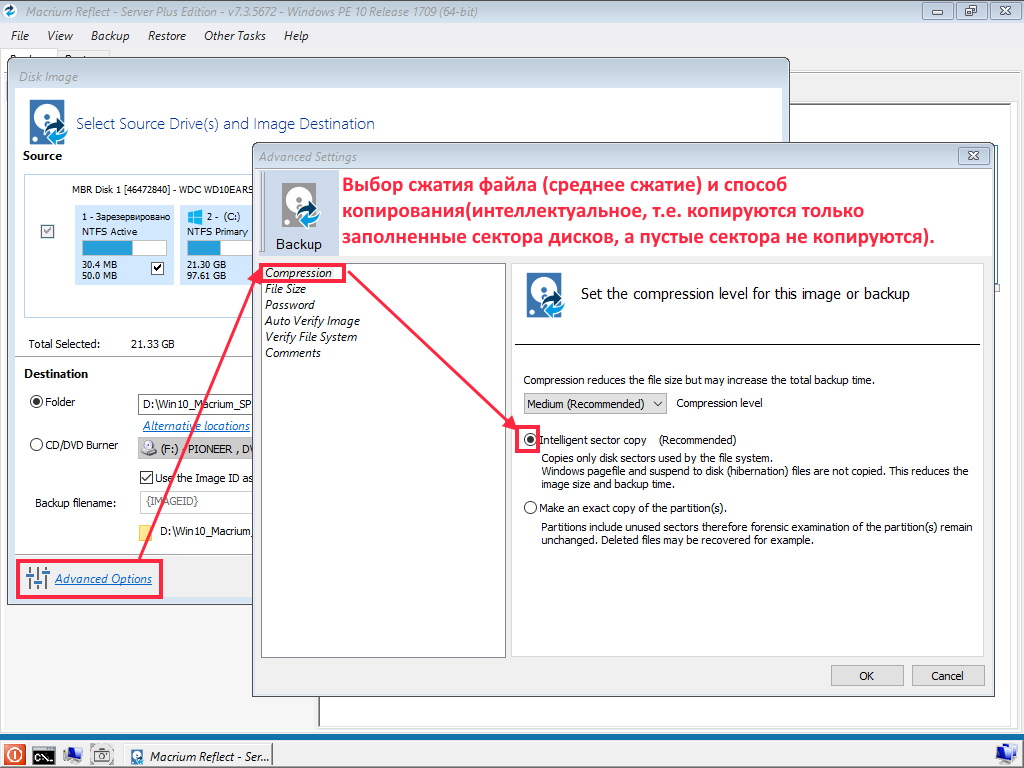
Task: Click Cancel in Advanced Settings
Action: click(947, 676)
